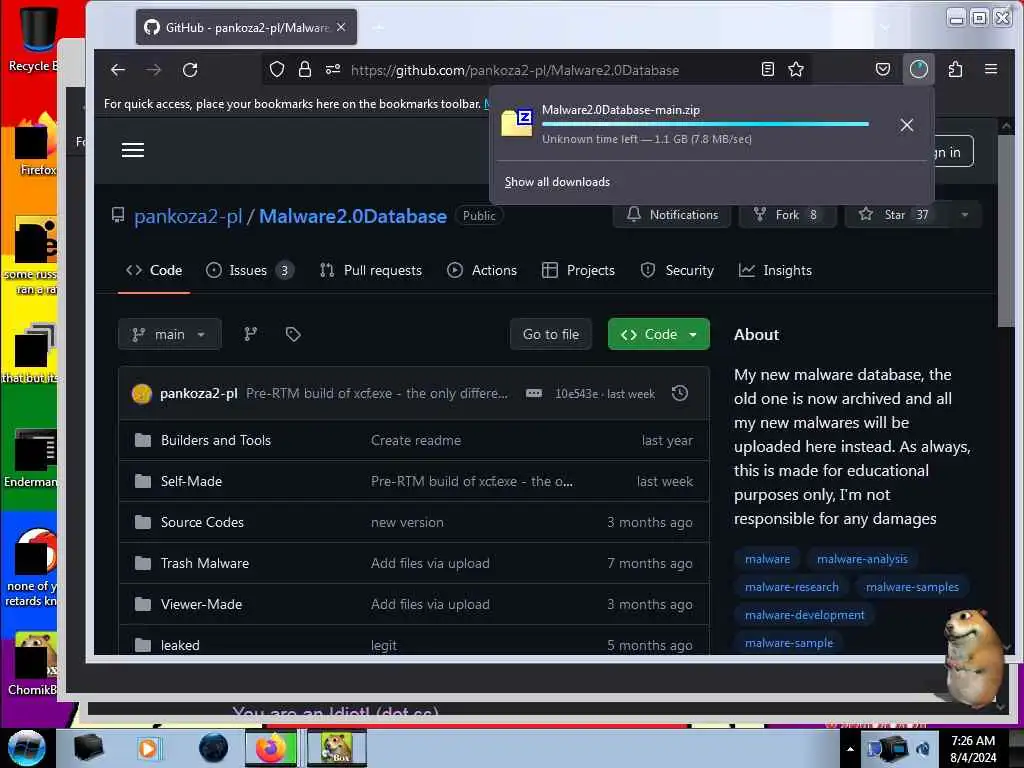
Task: Open the Insights tab
Action: point(775,270)
